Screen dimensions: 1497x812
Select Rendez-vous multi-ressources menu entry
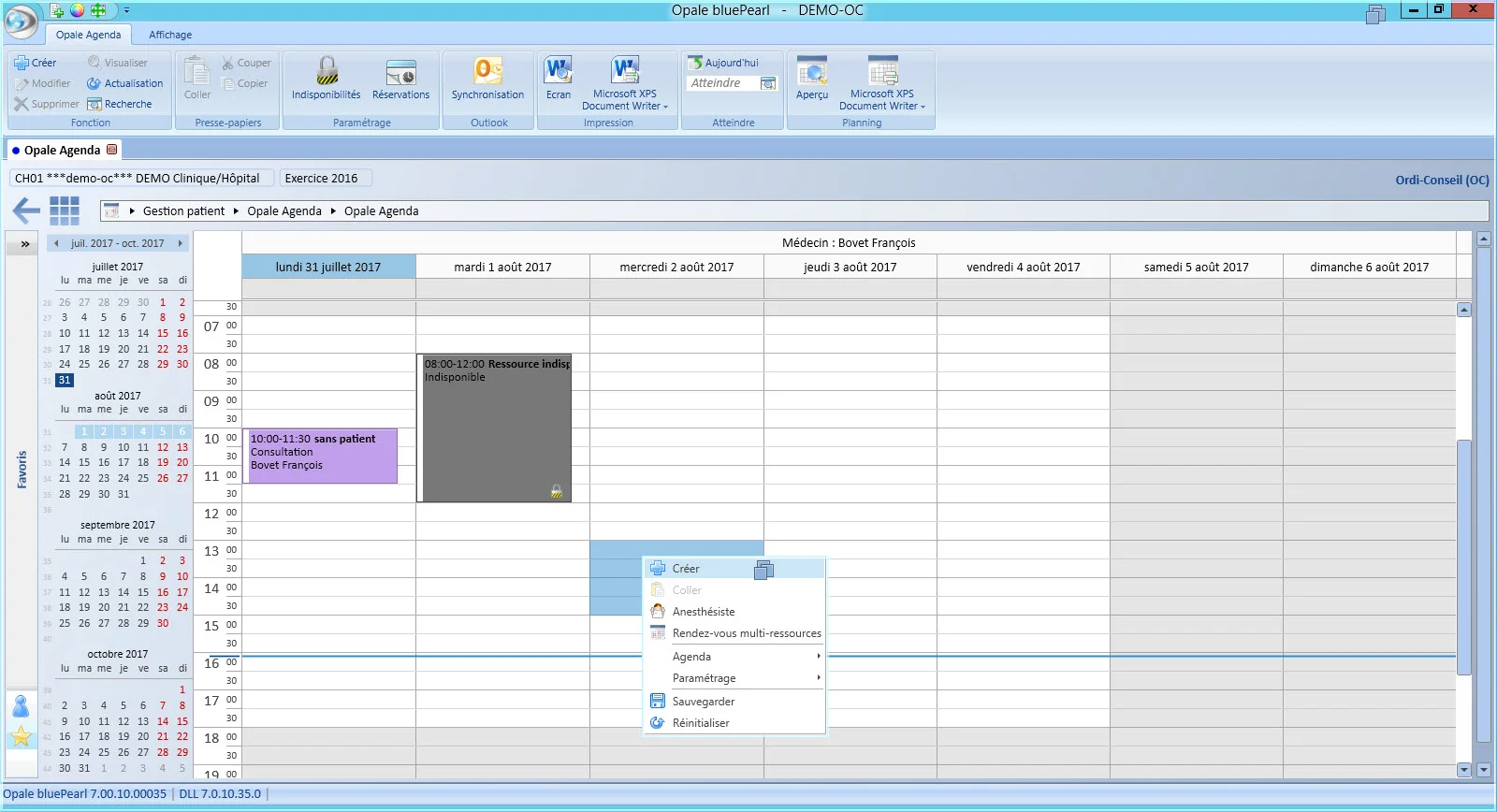coord(734,633)
